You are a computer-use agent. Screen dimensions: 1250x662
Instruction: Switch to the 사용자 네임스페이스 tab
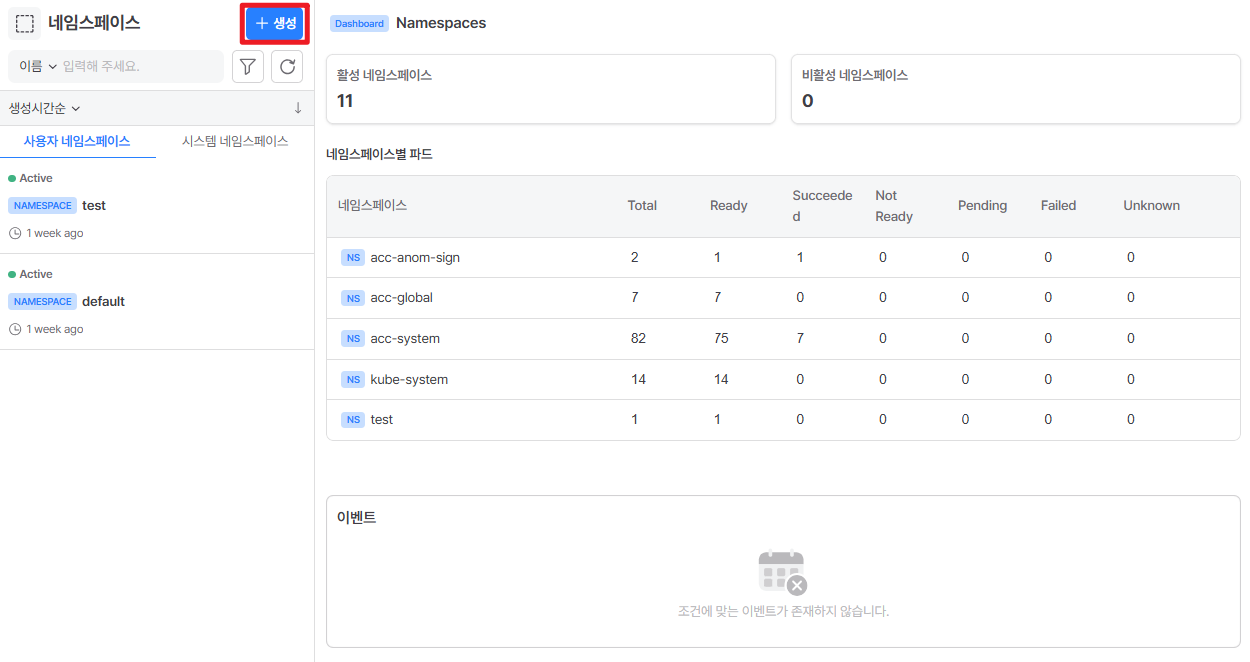(77, 141)
